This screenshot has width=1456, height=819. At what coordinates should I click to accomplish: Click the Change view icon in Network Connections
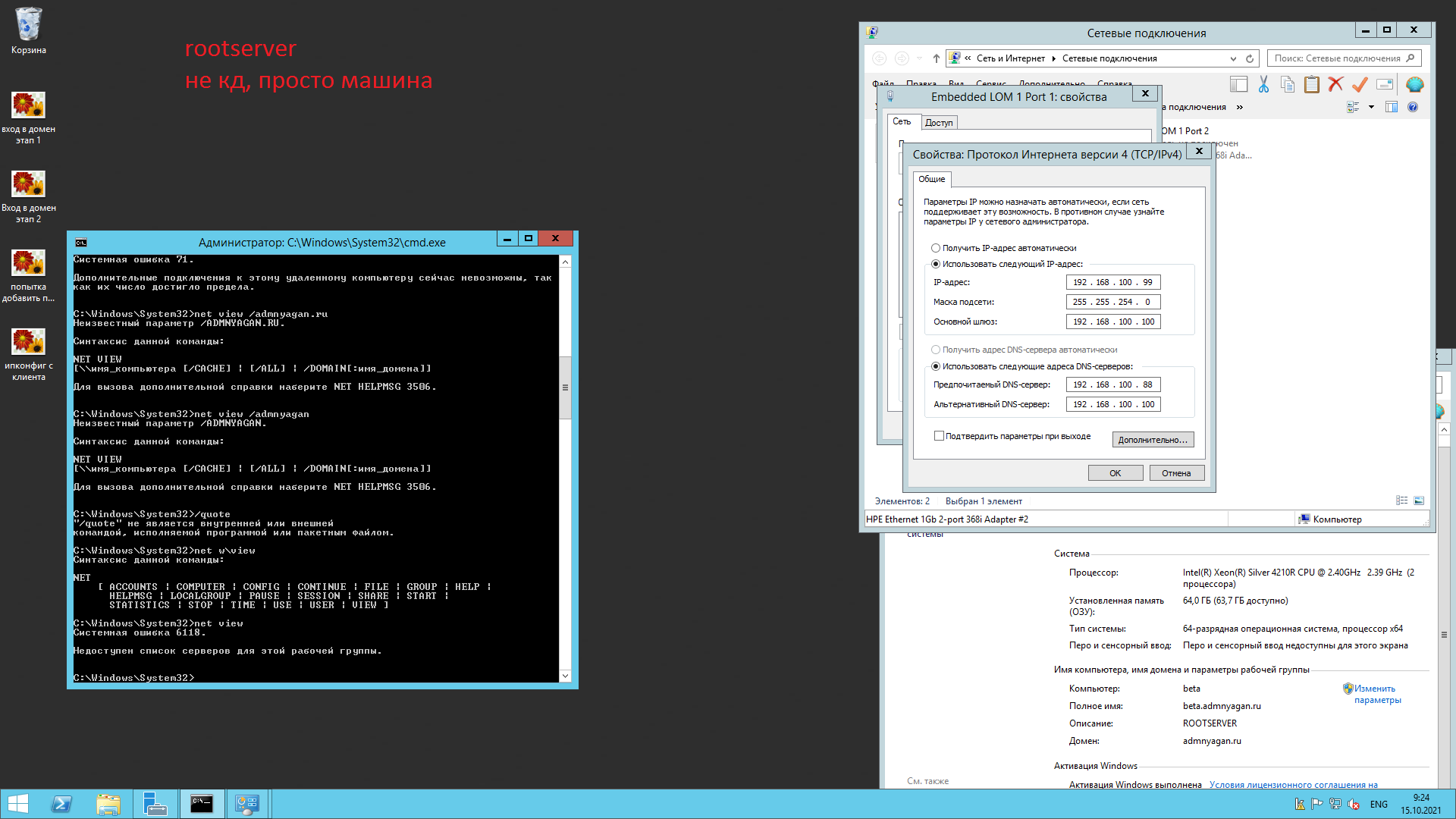1353,107
